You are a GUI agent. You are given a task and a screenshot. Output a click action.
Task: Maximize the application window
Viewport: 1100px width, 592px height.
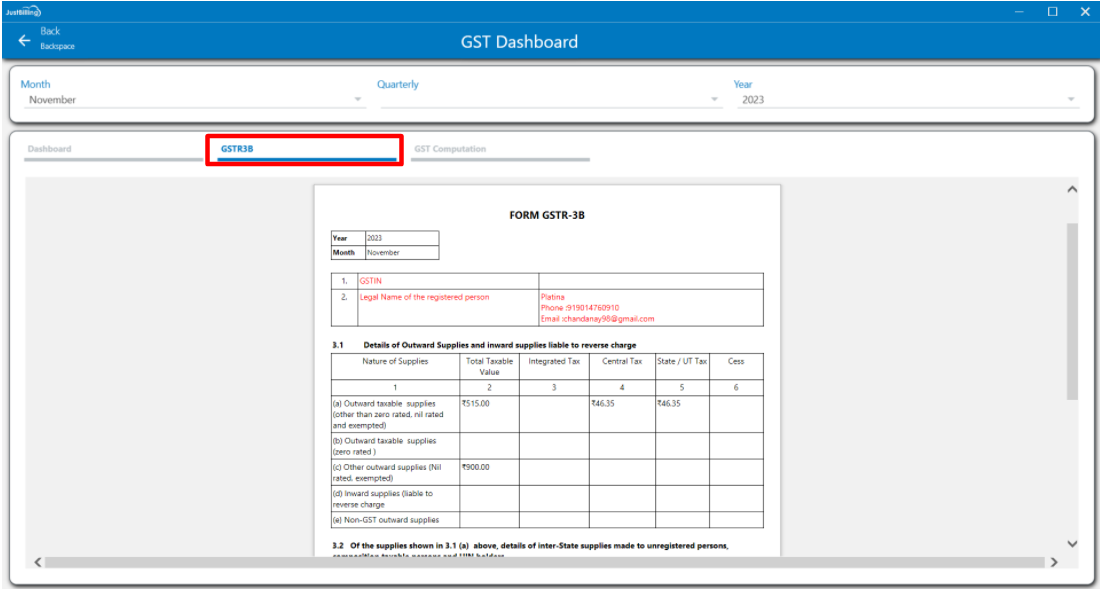pos(1052,11)
